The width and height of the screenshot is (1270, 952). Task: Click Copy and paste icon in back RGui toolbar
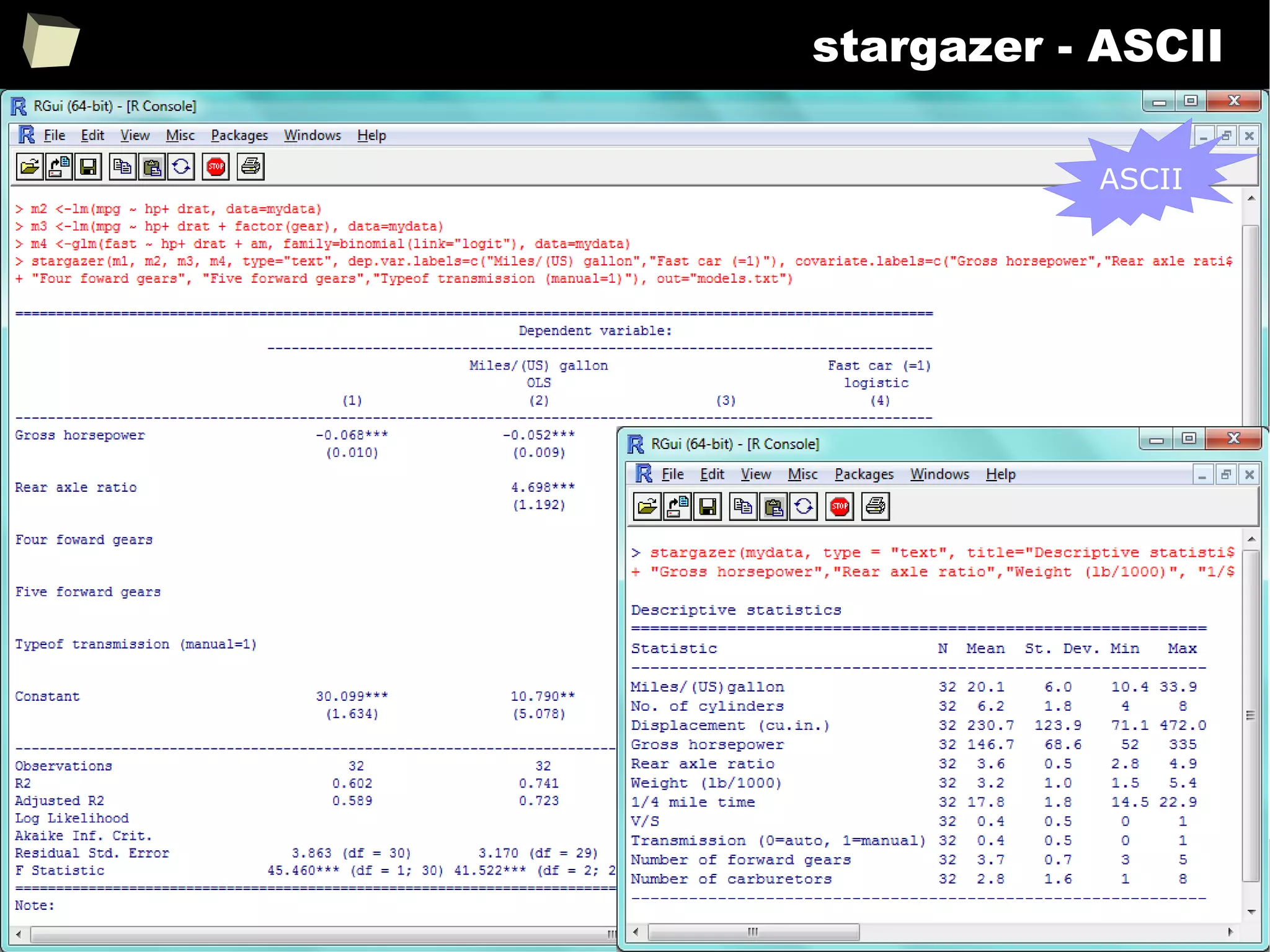[x=181, y=167]
